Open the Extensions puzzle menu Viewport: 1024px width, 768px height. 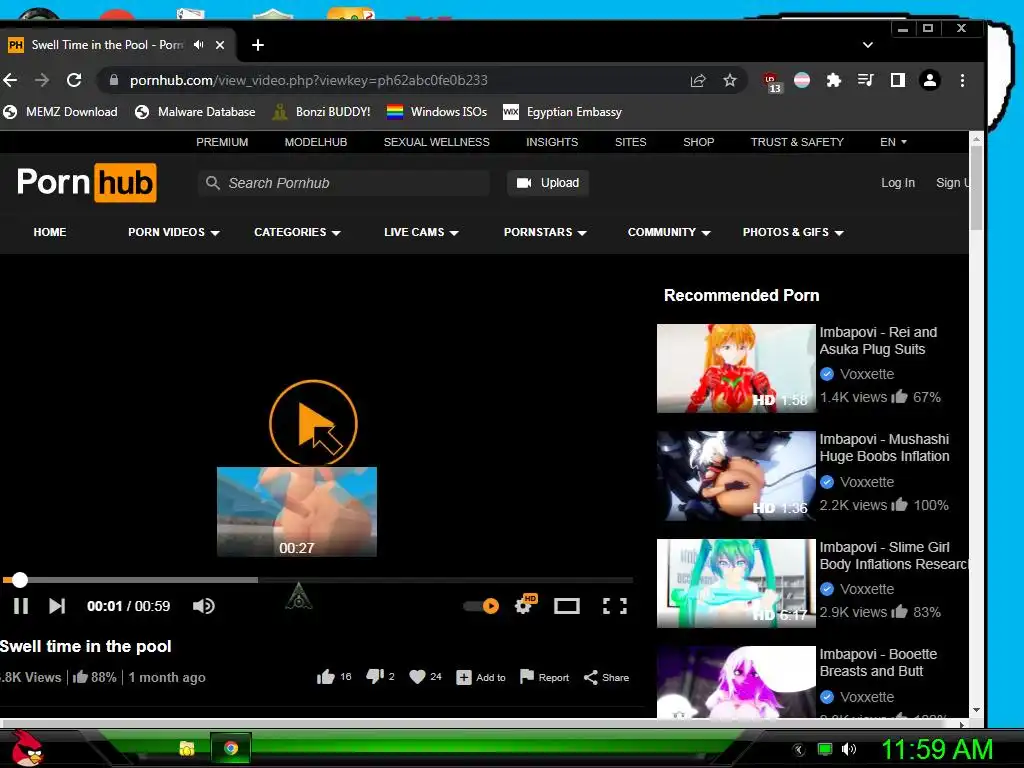click(x=833, y=80)
